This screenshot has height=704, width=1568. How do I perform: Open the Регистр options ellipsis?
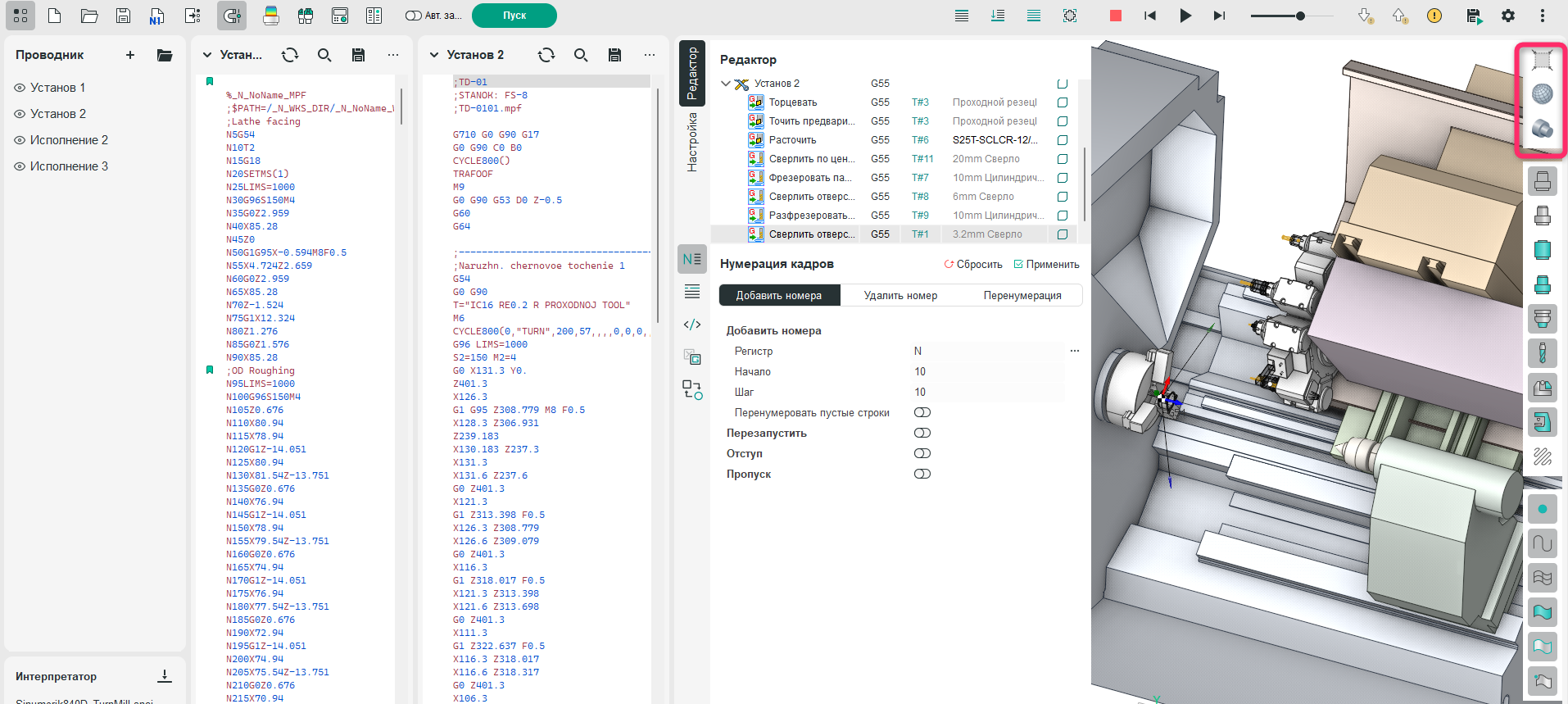1074,351
